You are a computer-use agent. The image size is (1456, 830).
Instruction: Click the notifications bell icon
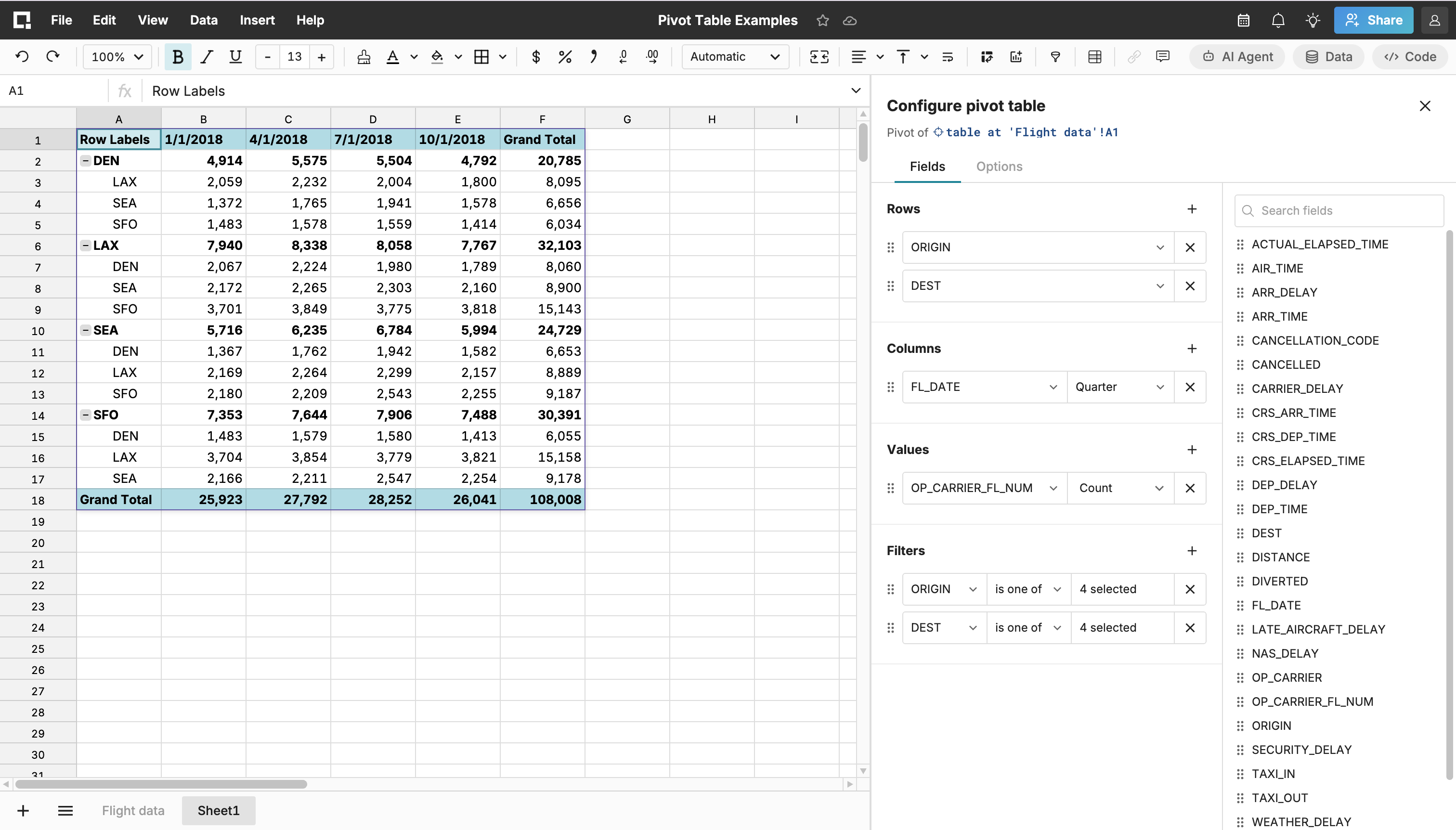pyautogui.click(x=1278, y=20)
